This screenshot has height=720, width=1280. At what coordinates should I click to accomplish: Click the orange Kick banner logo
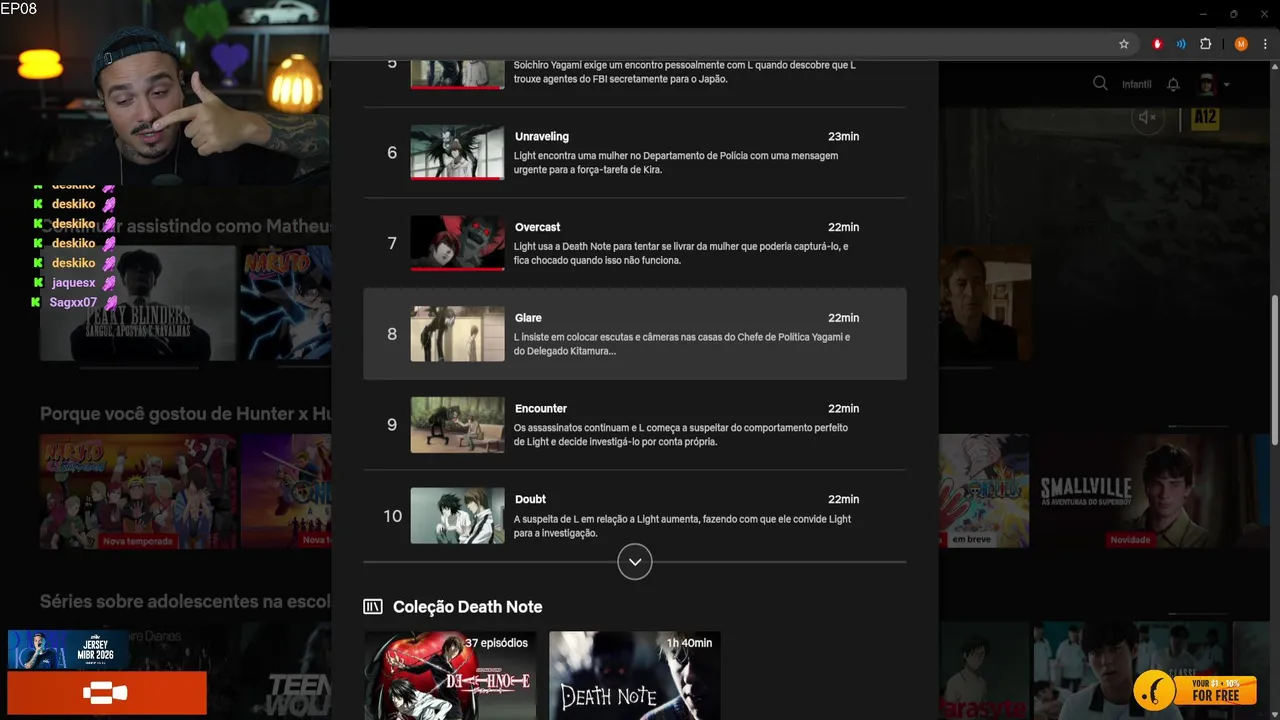(x=106, y=692)
